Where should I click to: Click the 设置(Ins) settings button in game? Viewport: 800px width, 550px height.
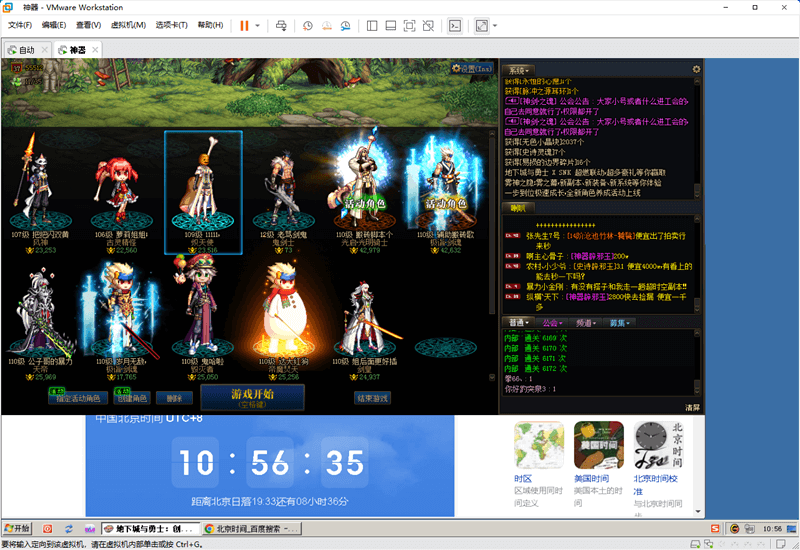(472, 68)
